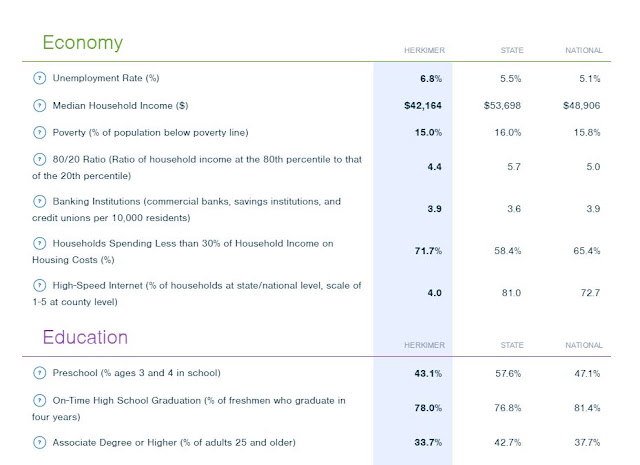Click Herkimer median income value $42,164
The width and height of the screenshot is (640, 465).
(423, 106)
